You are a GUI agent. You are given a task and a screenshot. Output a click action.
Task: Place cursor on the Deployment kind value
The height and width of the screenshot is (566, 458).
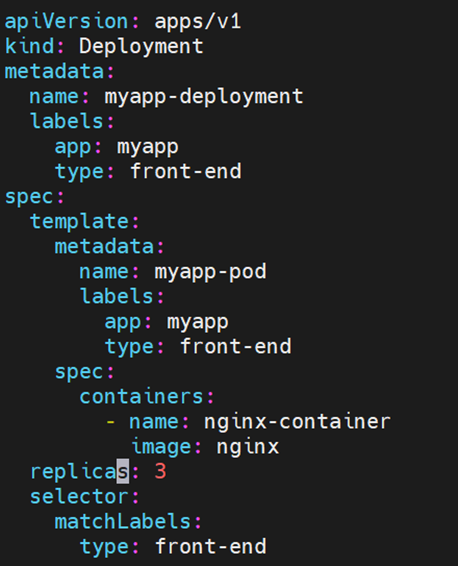click(x=141, y=47)
